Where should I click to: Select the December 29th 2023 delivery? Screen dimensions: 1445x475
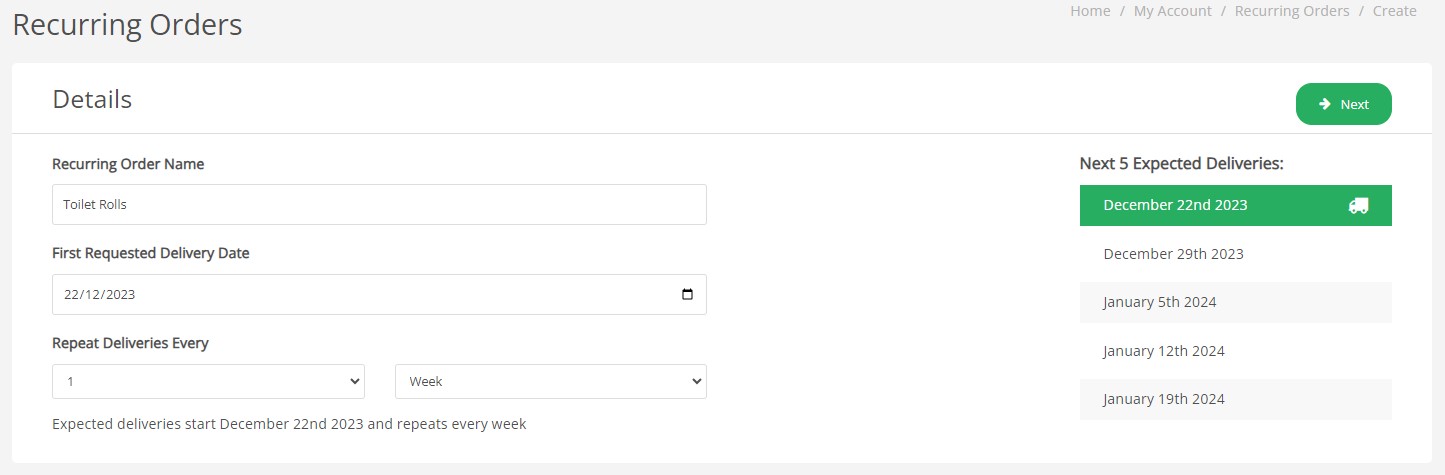coord(1173,254)
